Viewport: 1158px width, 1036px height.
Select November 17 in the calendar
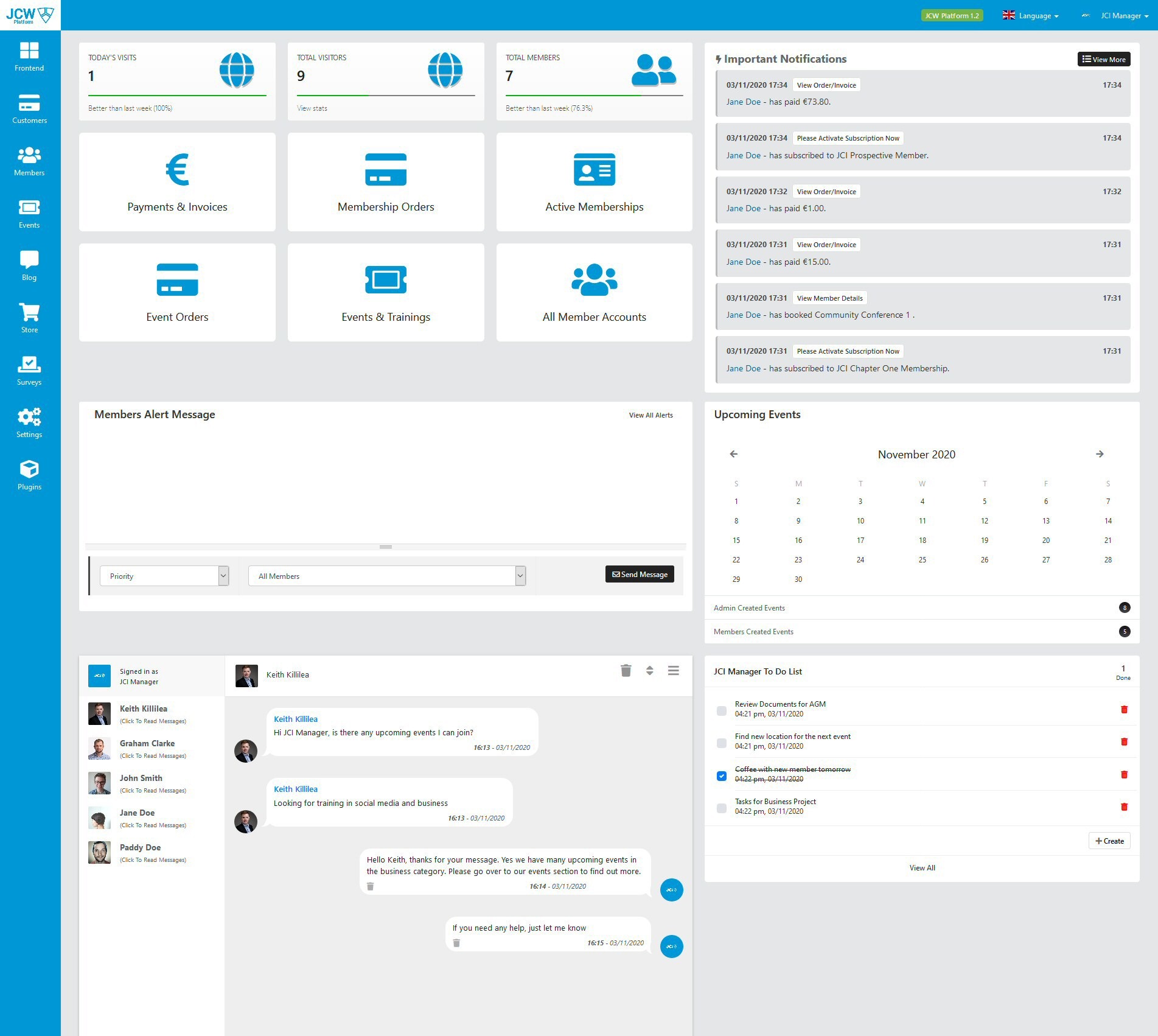(x=860, y=541)
